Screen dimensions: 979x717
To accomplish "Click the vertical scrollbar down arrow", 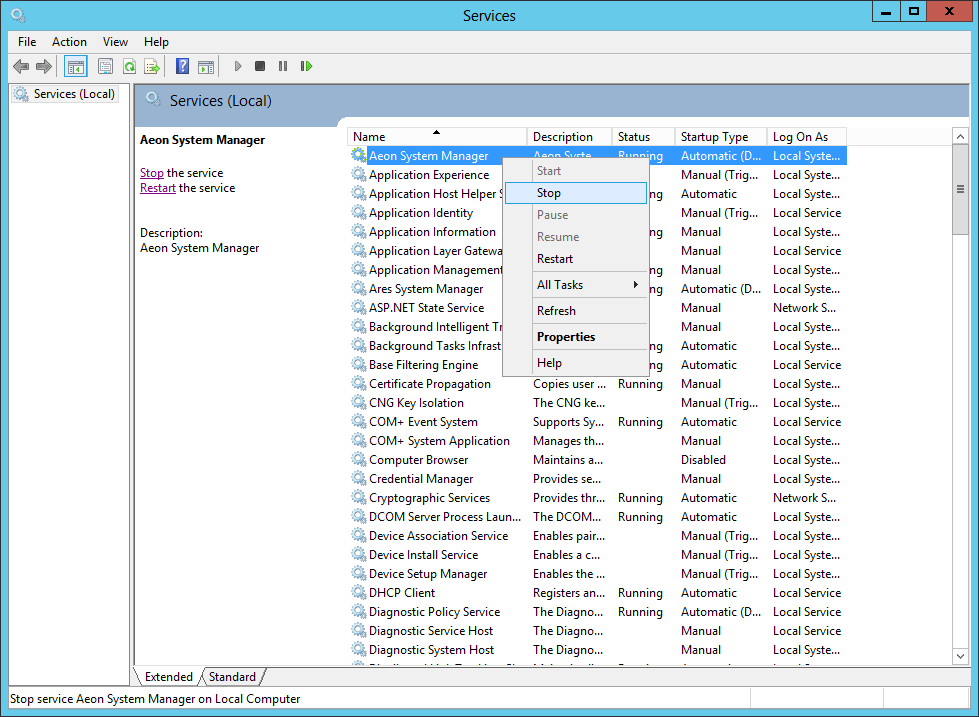I will [x=960, y=656].
